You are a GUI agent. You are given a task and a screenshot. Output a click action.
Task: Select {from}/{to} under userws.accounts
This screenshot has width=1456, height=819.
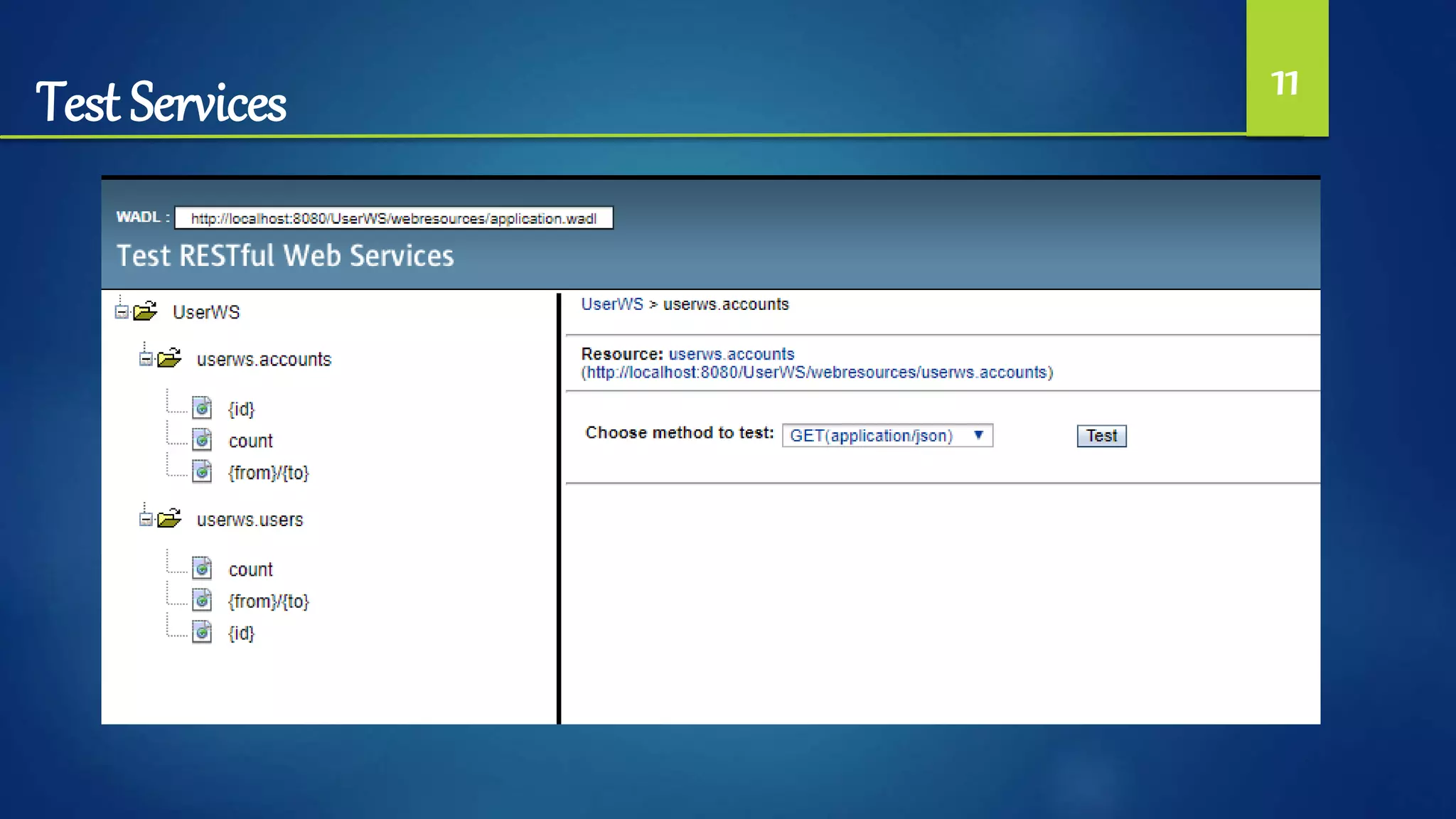point(269,473)
